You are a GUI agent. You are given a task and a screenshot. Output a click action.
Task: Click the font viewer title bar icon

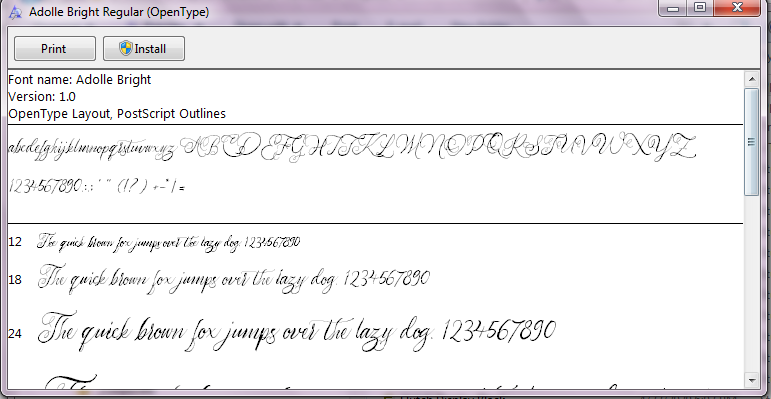coord(15,12)
